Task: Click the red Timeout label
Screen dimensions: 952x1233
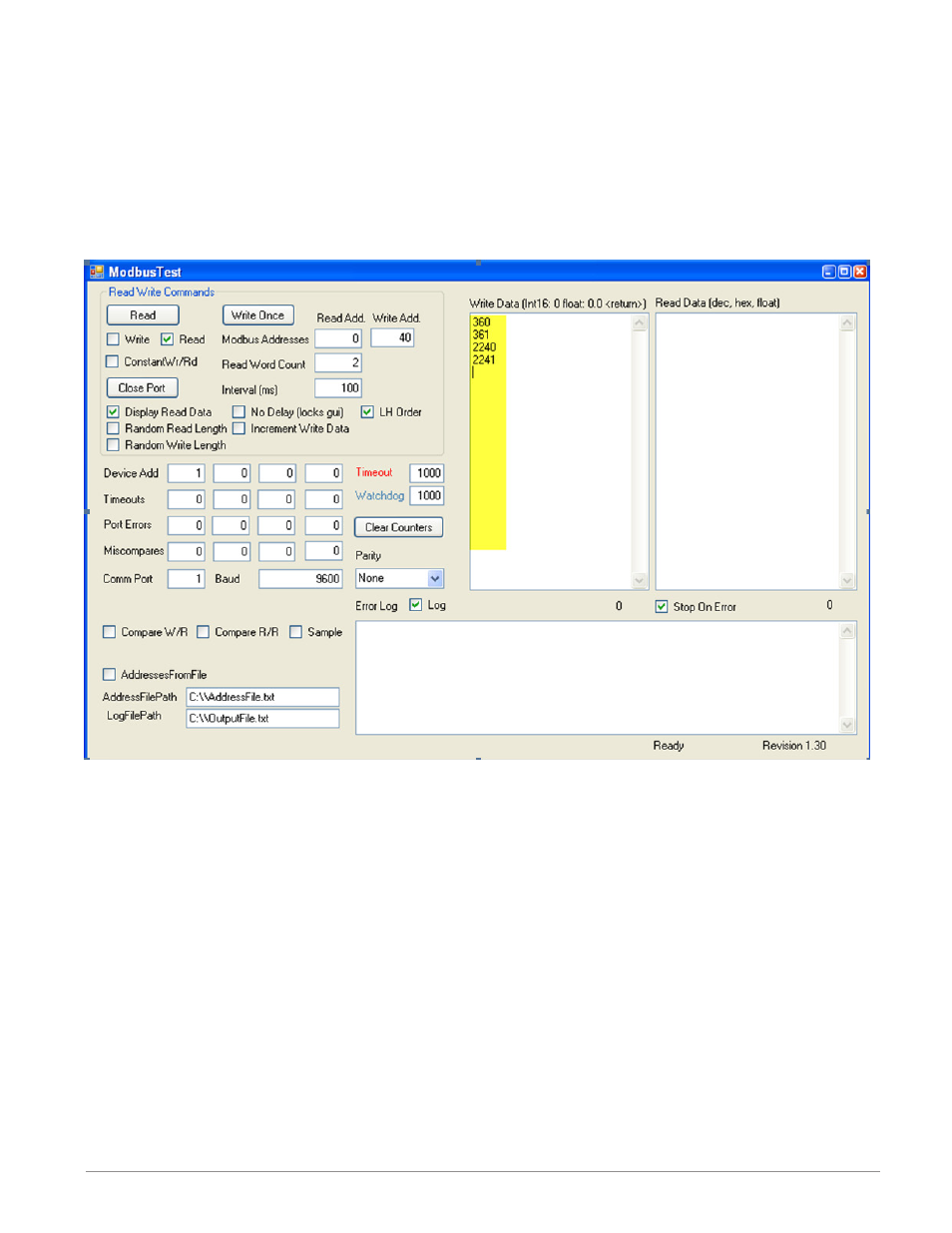Action: point(374,473)
